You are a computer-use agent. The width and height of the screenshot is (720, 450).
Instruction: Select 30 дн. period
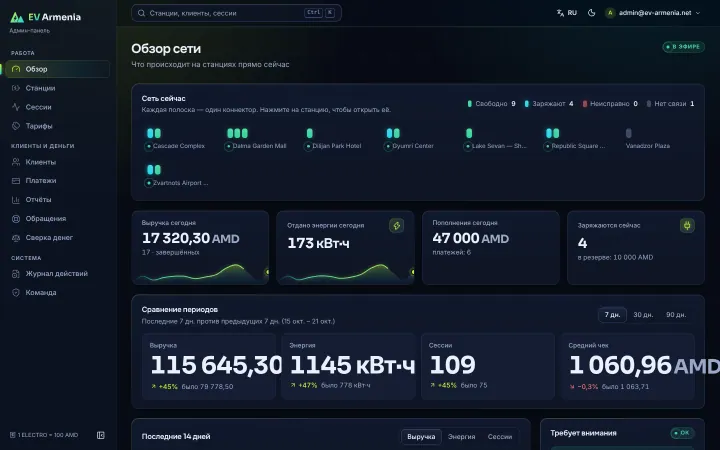click(643, 315)
